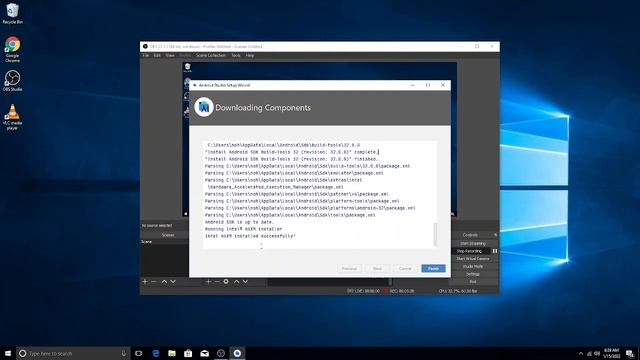Open the volume icon in system tray

tap(597, 353)
